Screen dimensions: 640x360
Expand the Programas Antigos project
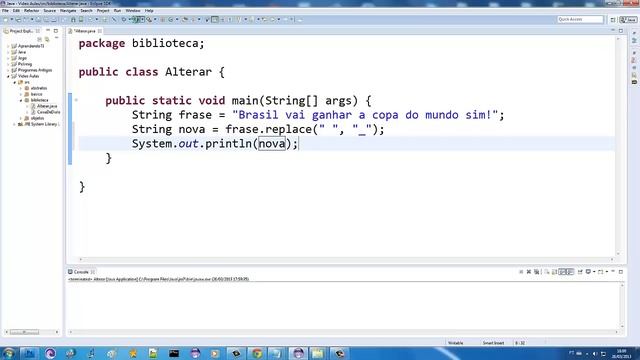click(8, 70)
